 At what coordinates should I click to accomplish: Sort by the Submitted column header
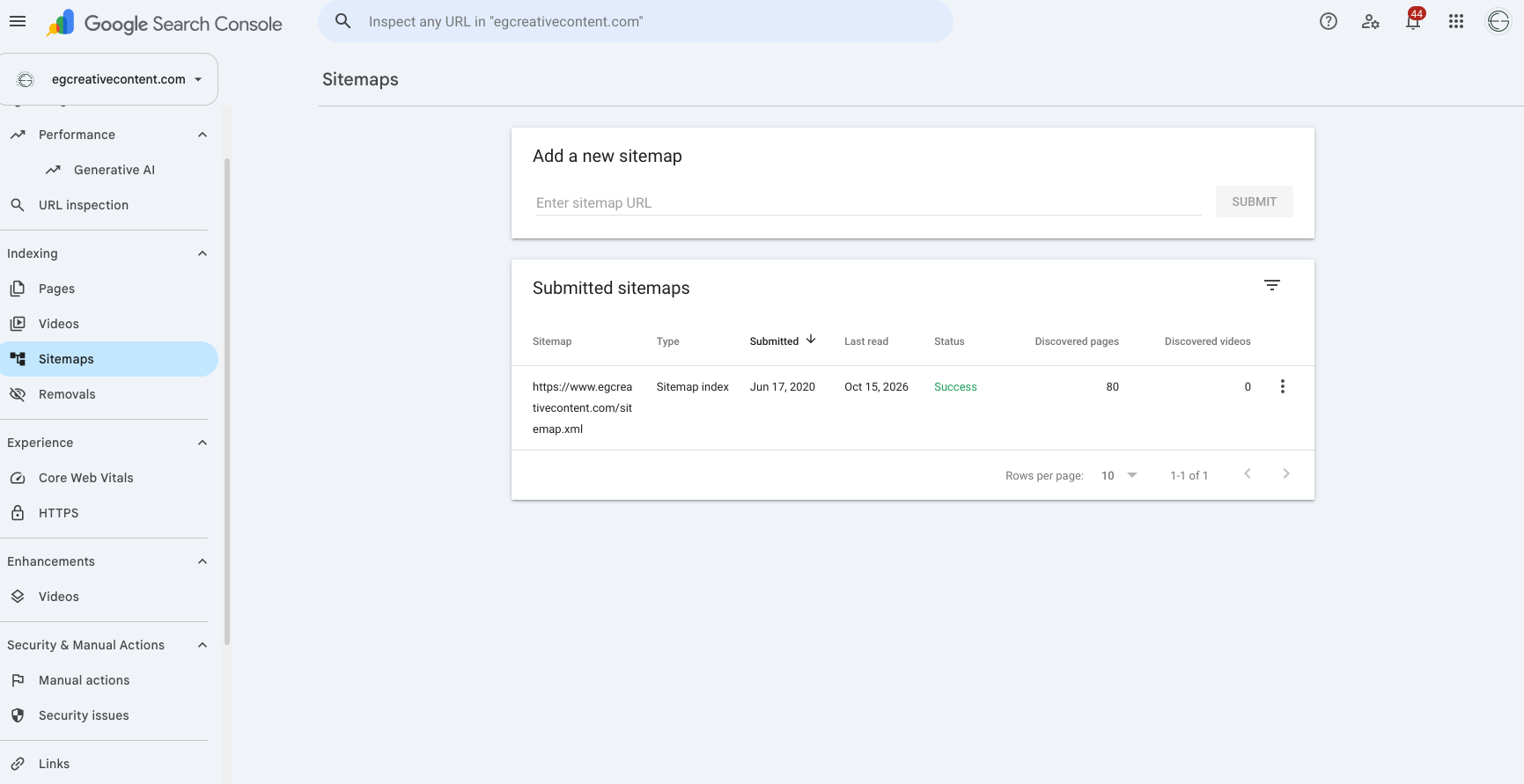(x=774, y=341)
